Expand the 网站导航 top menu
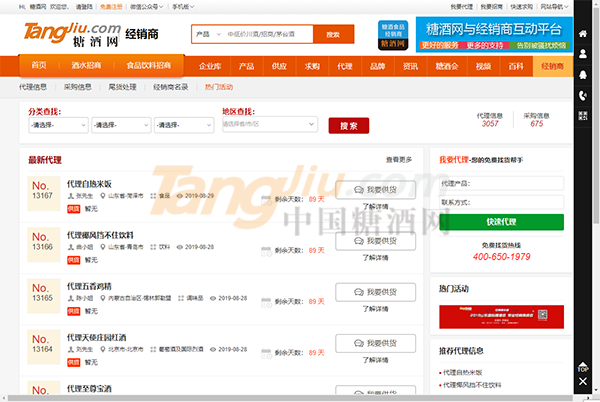The width and height of the screenshot is (600, 402). click(554, 7)
